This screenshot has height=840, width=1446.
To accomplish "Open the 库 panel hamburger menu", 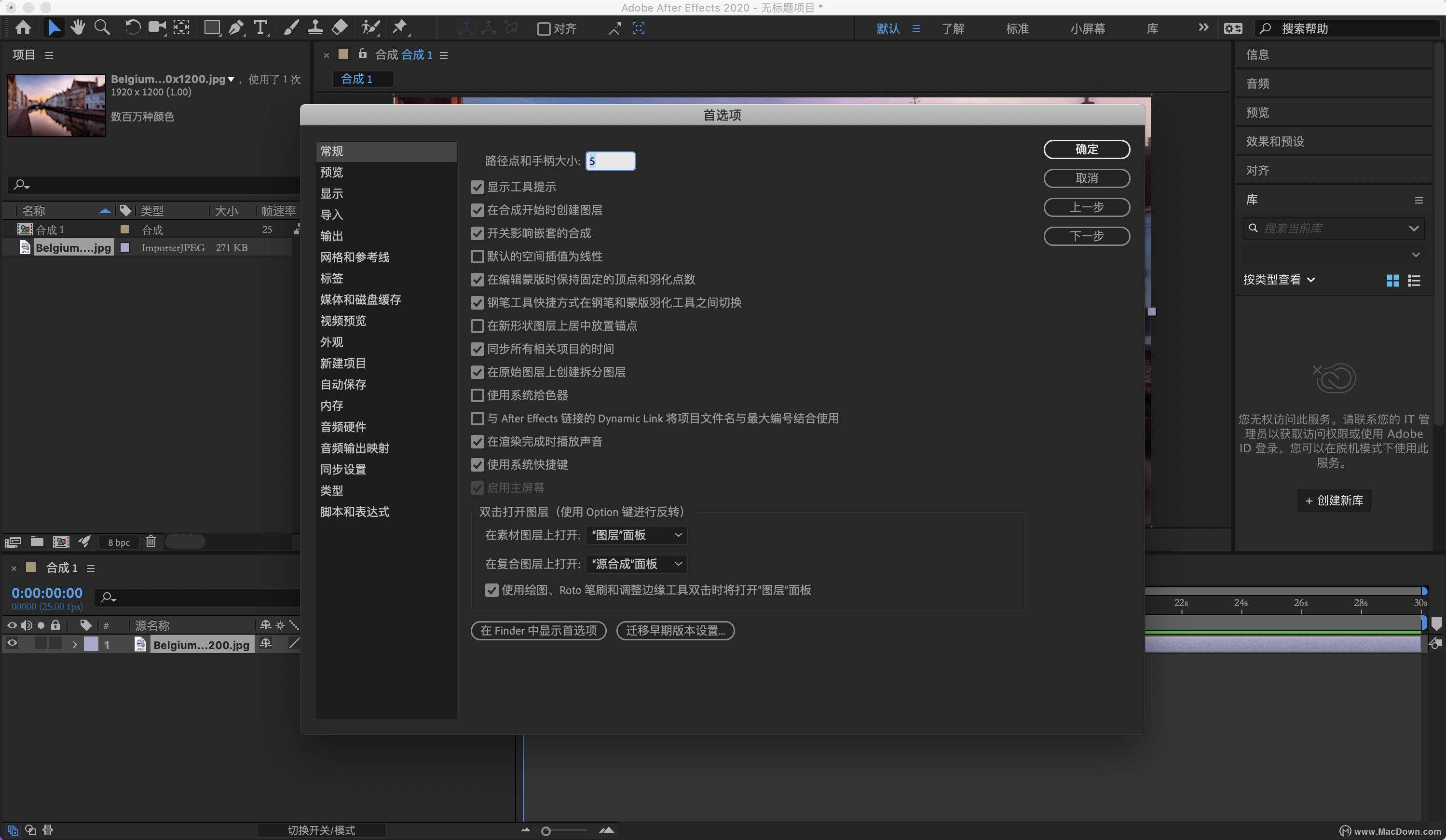I will tap(1419, 200).
